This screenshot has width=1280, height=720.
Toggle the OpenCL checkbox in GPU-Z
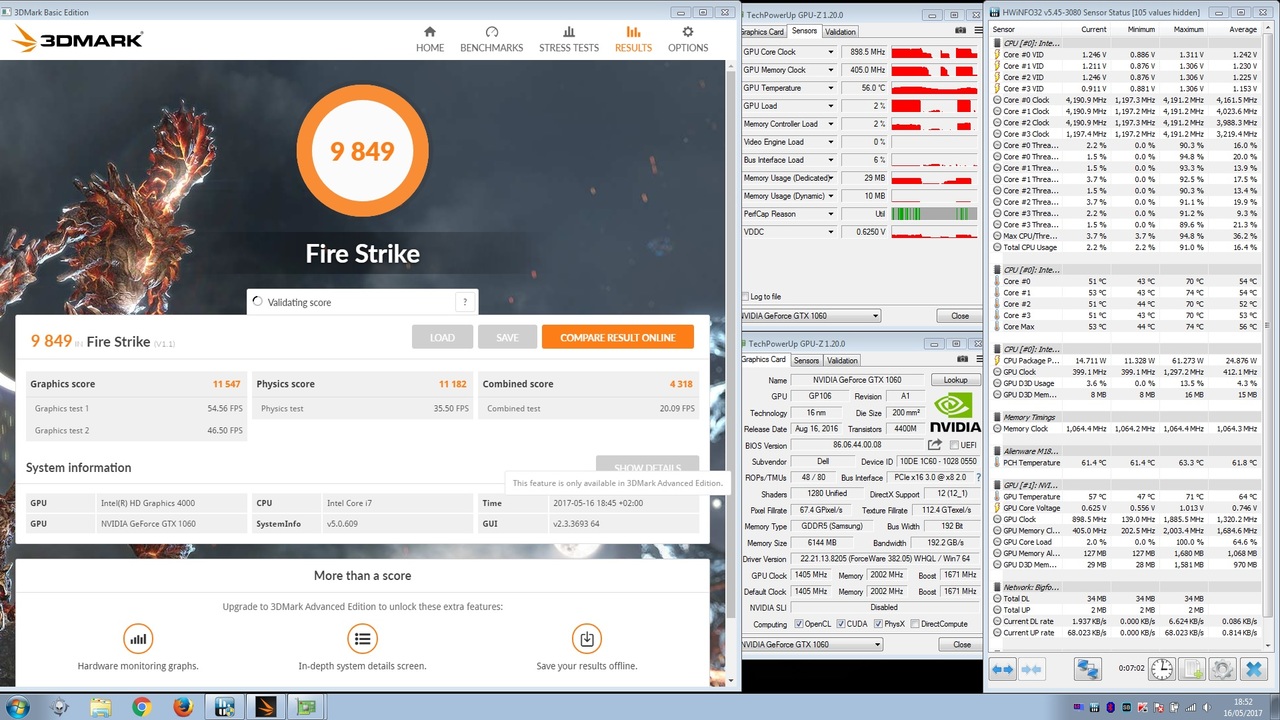799,624
